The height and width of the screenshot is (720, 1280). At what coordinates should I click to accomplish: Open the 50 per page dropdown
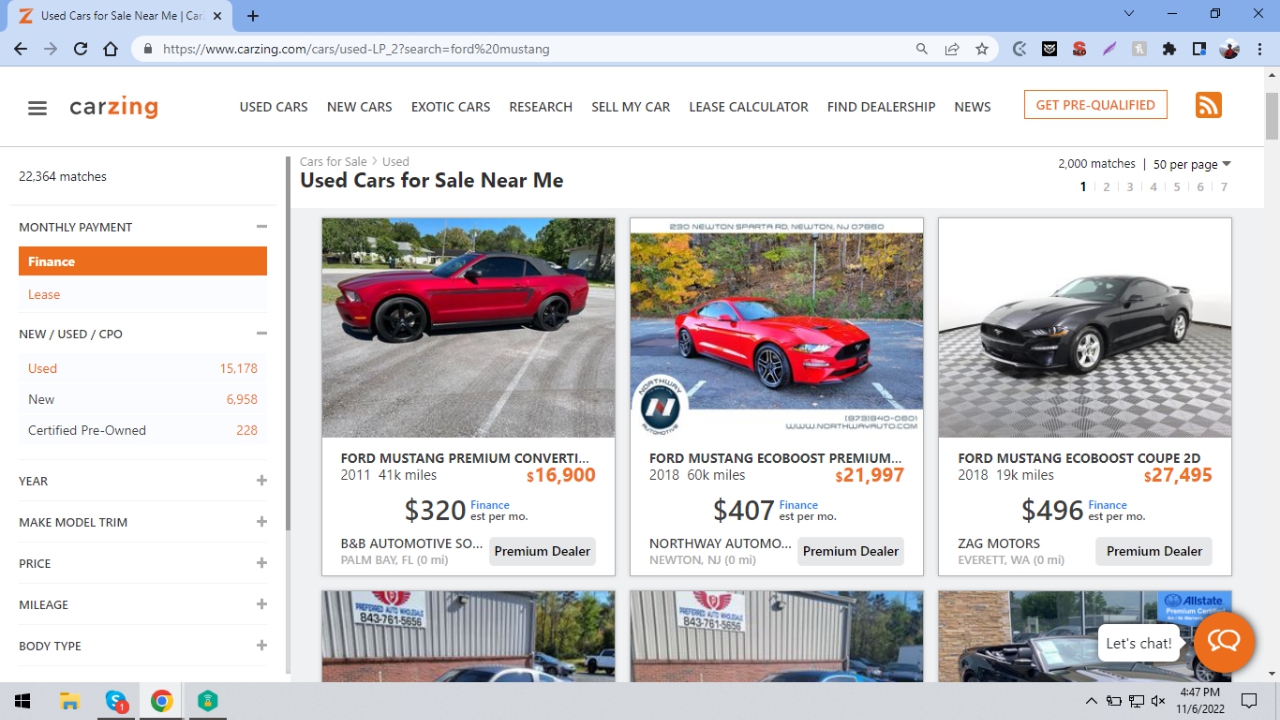pos(1192,164)
